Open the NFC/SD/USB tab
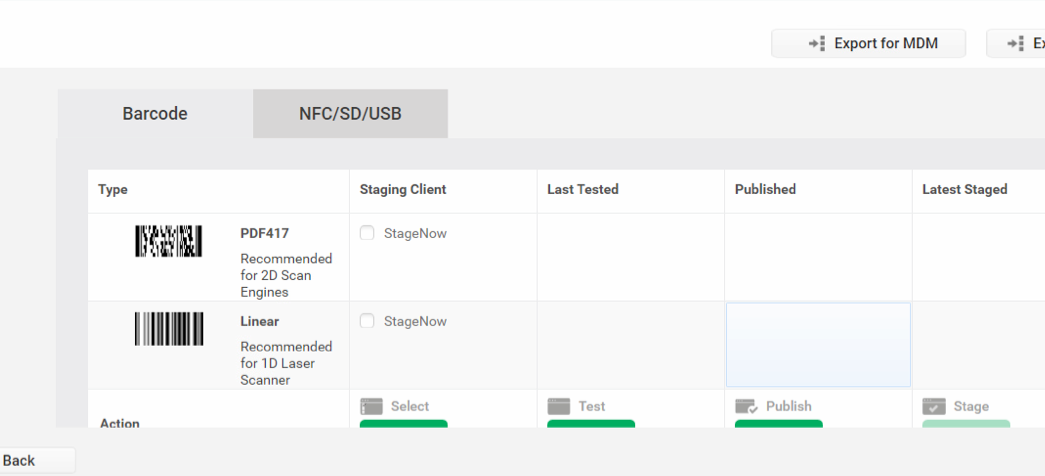Viewport: 1045px width, 476px height. (x=350, y=114)
